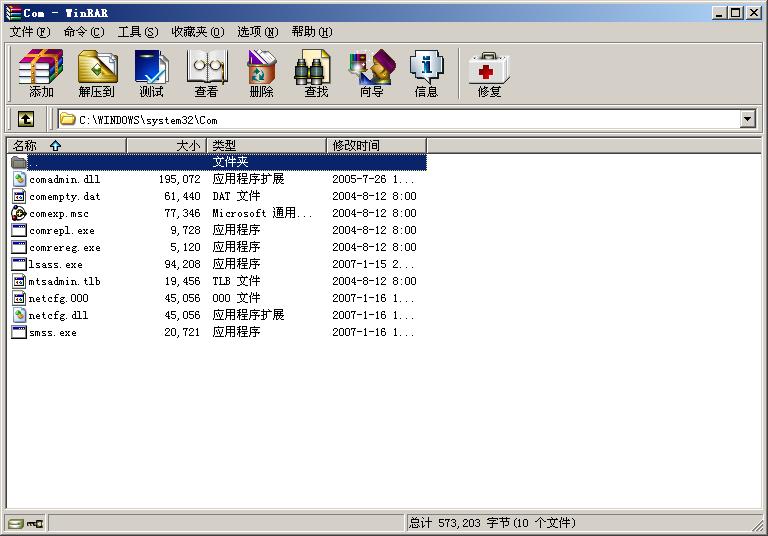
Task: Click the 查看 (View) toolbar icon
Action: click(206, 73)
